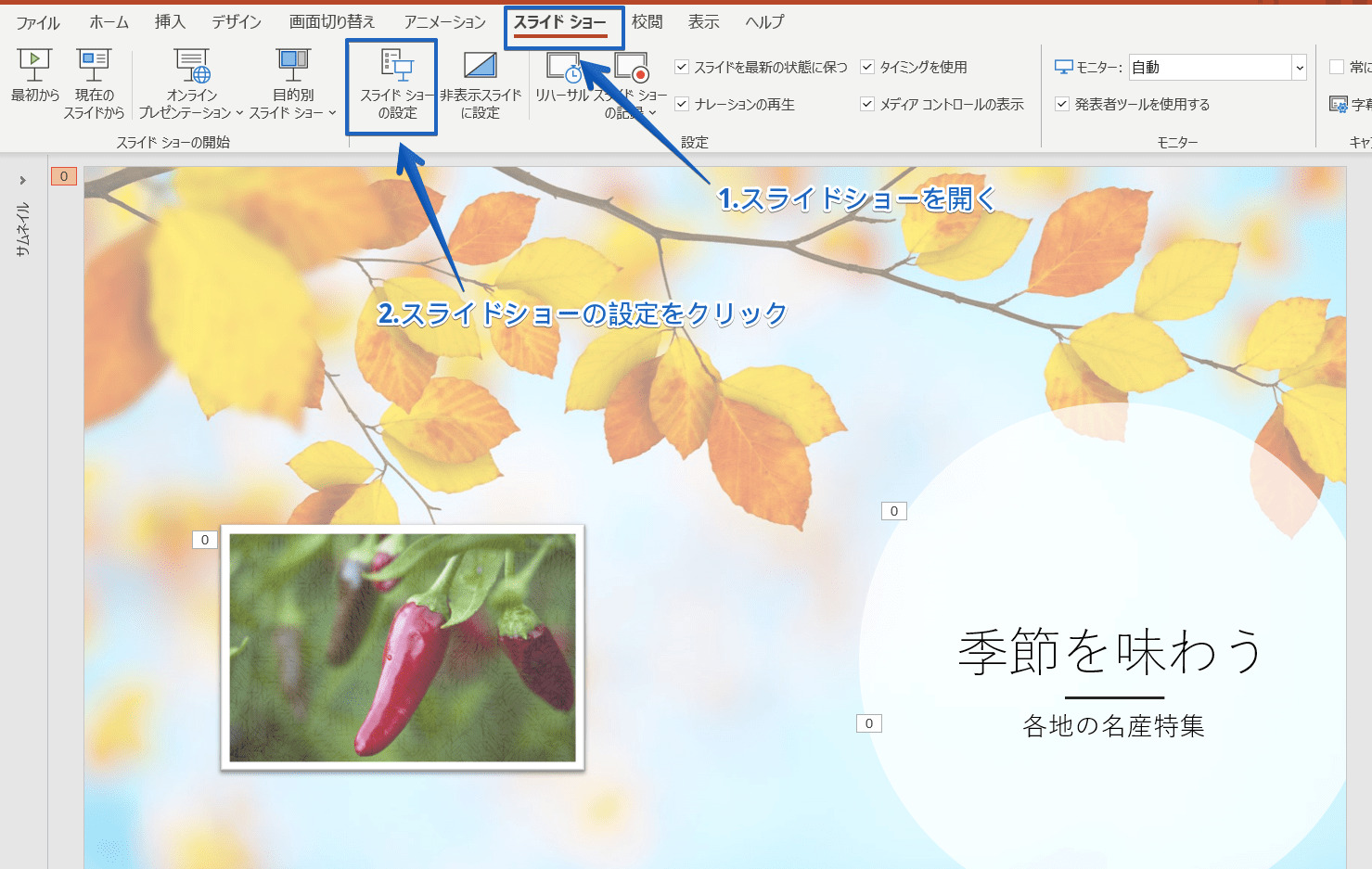The height and width of the screenshot is (869, 1372).
Task: Click animation marker 0 beside subtitle text
Action: click(x=869, y=723)
